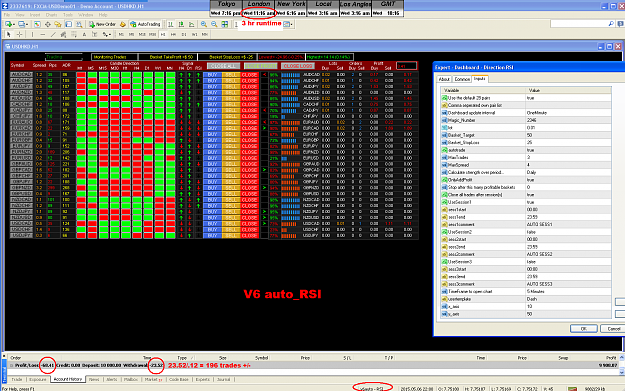Switch to bar chart icon
This screenshot has height=391, width=625.
click(x=171, y=24)
